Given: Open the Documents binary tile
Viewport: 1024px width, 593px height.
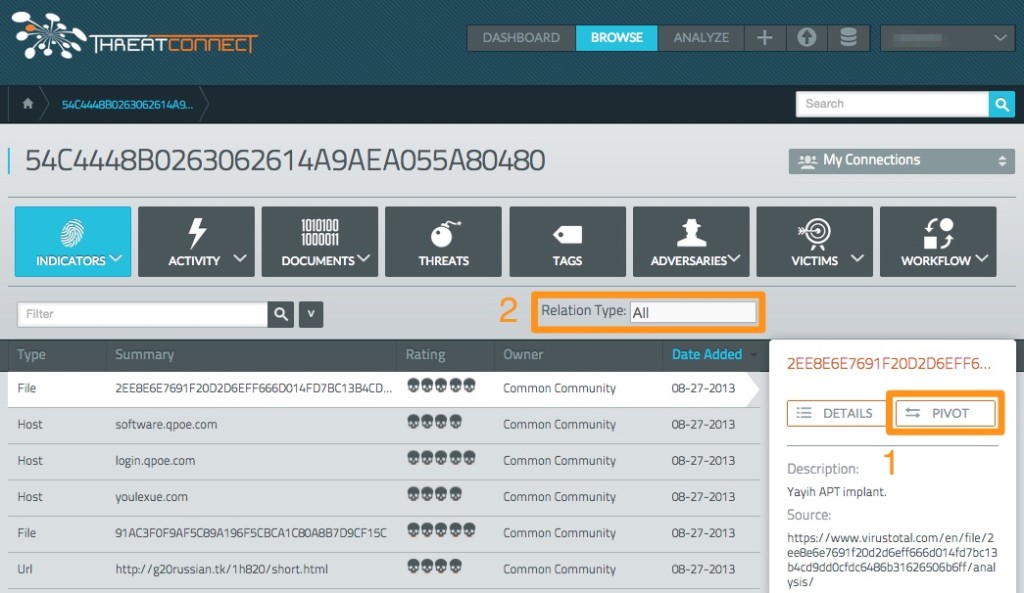Looking at the screenshot, I should coord(319,241).
